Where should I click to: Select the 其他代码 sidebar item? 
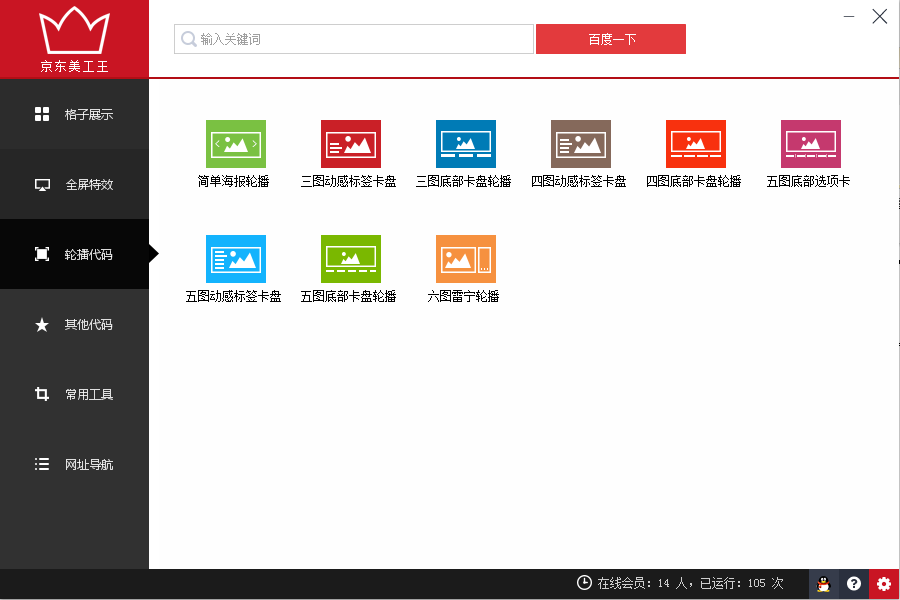click(x=74, y=324)
